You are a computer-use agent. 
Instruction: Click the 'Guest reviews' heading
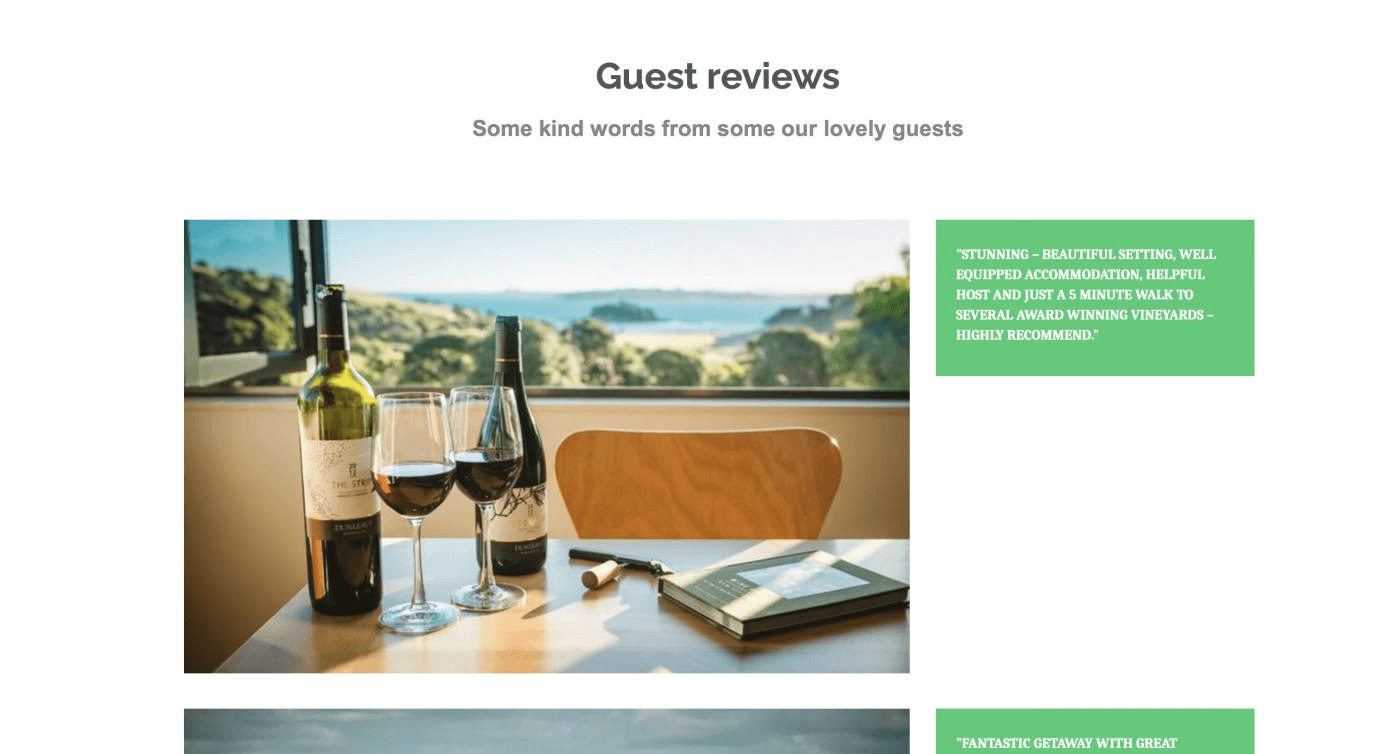pos(717,76)
